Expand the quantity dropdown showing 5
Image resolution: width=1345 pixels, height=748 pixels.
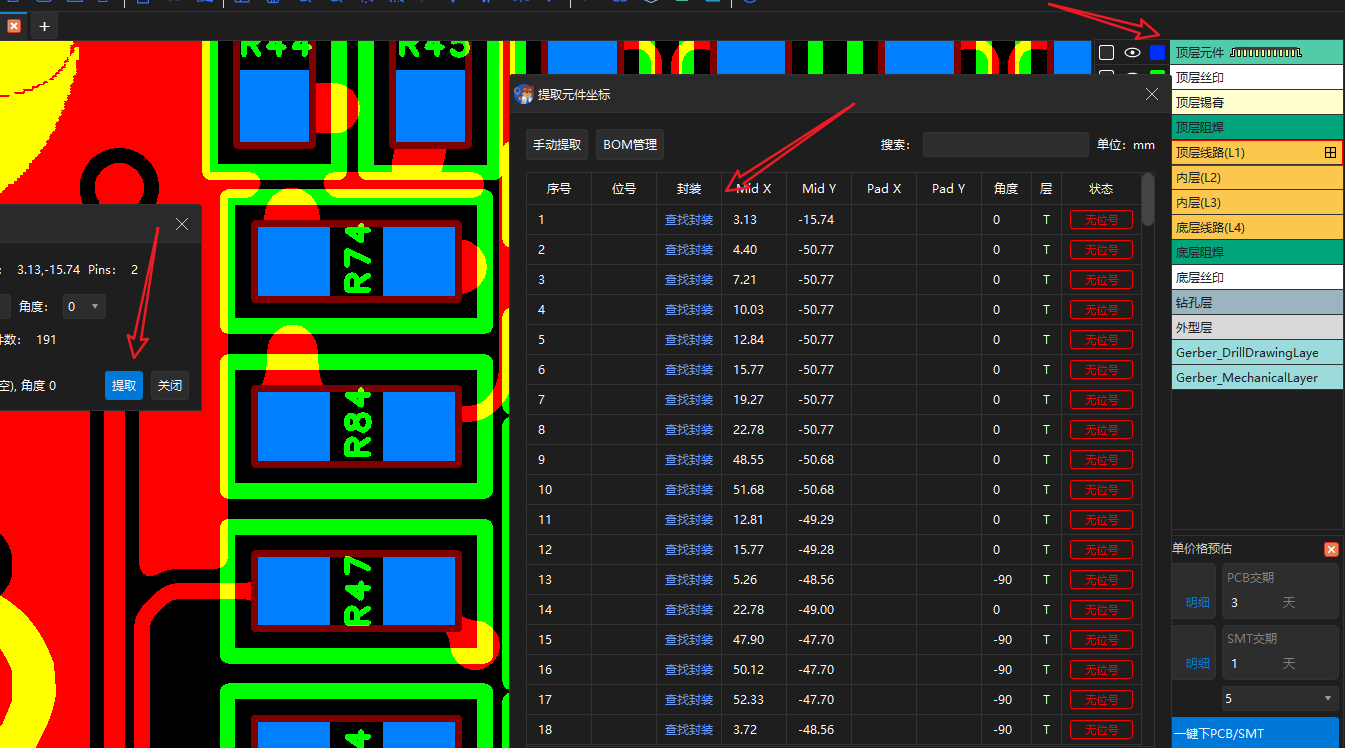(x=1280, y=698)
